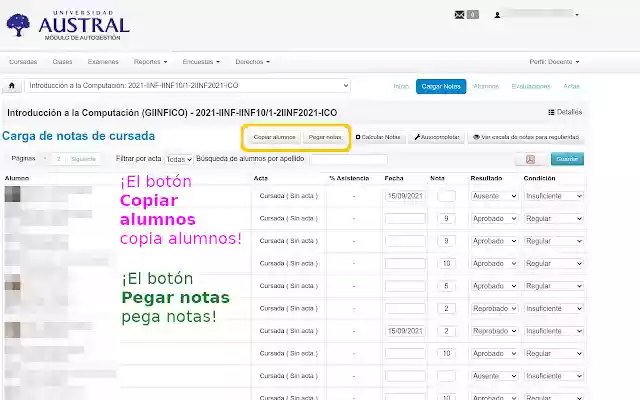640x400 pixels.
Task: Click the Carga de notas de cursada heading
Action: point(78,136)
